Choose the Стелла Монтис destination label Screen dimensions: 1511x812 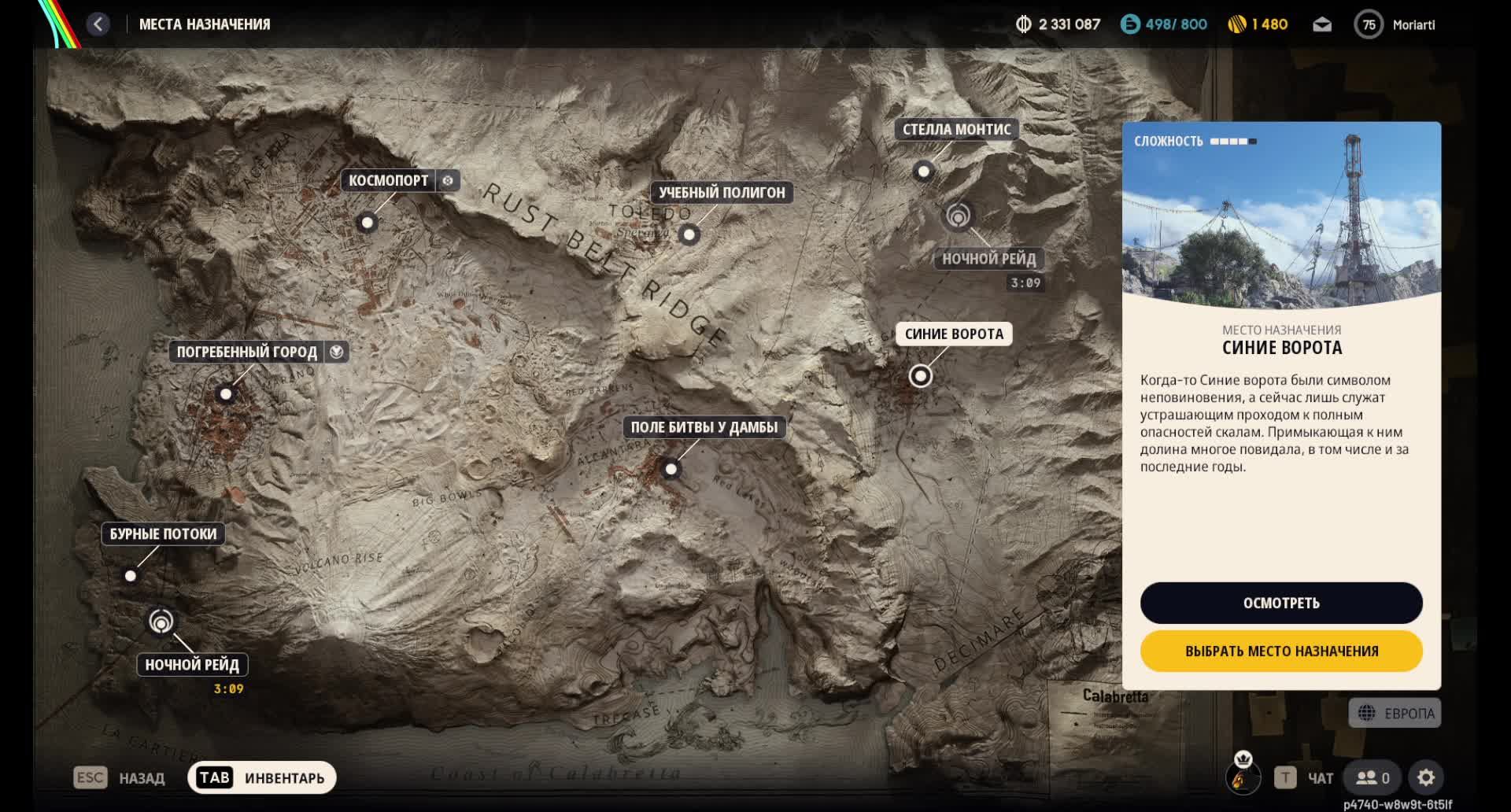click(x=957, y=129)
